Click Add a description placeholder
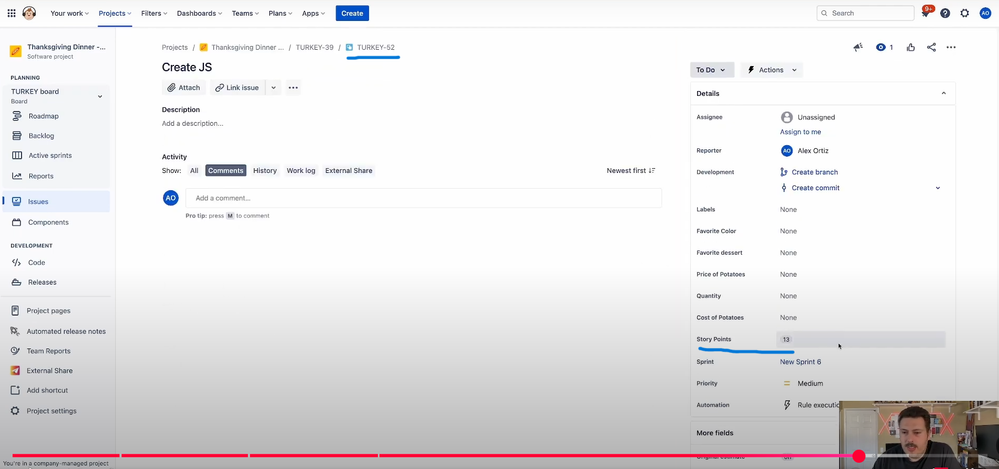This screenshot has height=469, width=999. [192, 124]
